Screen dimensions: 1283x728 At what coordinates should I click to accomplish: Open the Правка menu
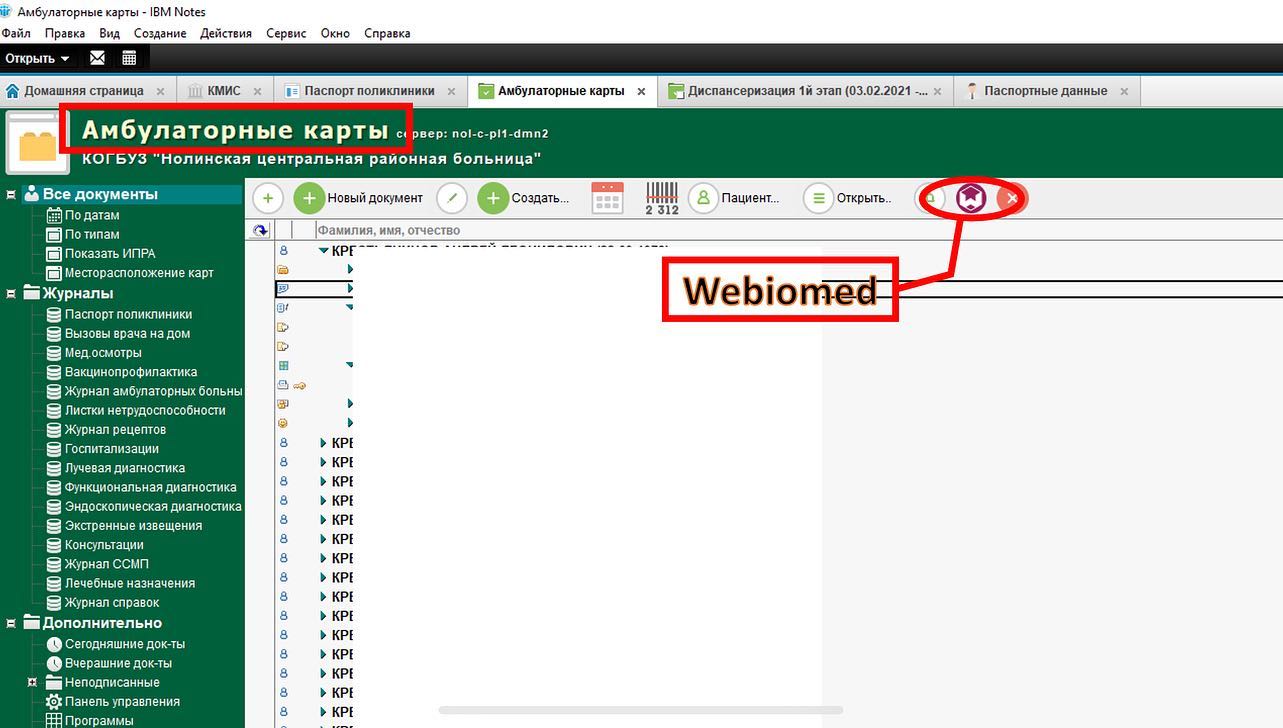click(x=64, y=33)
